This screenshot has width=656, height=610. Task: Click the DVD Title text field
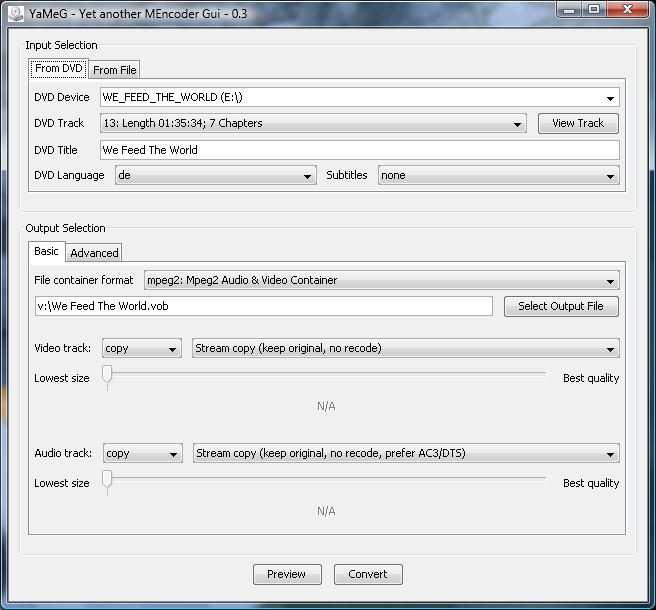[359, 150]
